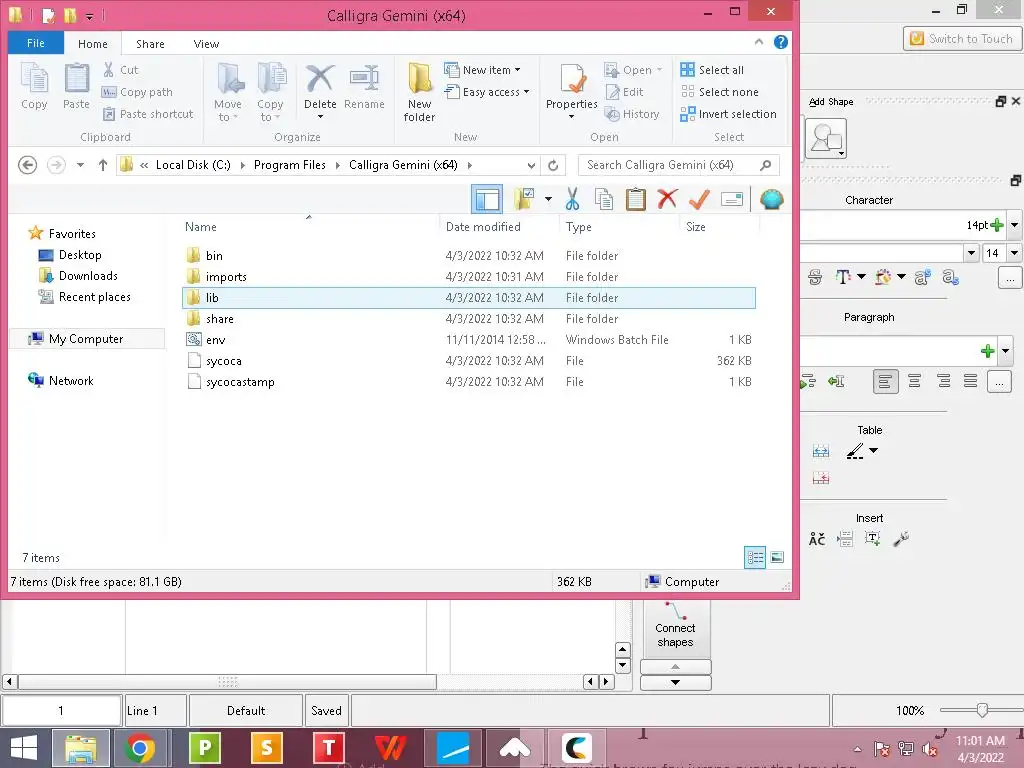This screenshot has height=768, width=1024.
Task: Open Chrome from the taskbar
Action: pyautogui.click(x=140, y=747)
